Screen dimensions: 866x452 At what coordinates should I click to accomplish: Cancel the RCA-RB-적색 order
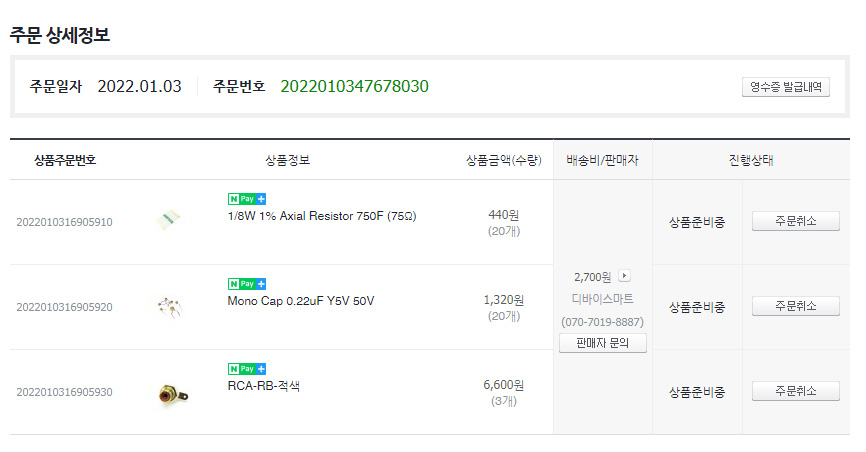tap(795, 391)
